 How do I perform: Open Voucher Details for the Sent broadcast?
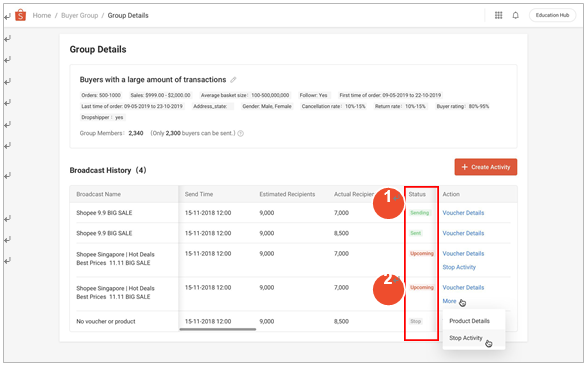pyautogui.click(x=463, y=233)
